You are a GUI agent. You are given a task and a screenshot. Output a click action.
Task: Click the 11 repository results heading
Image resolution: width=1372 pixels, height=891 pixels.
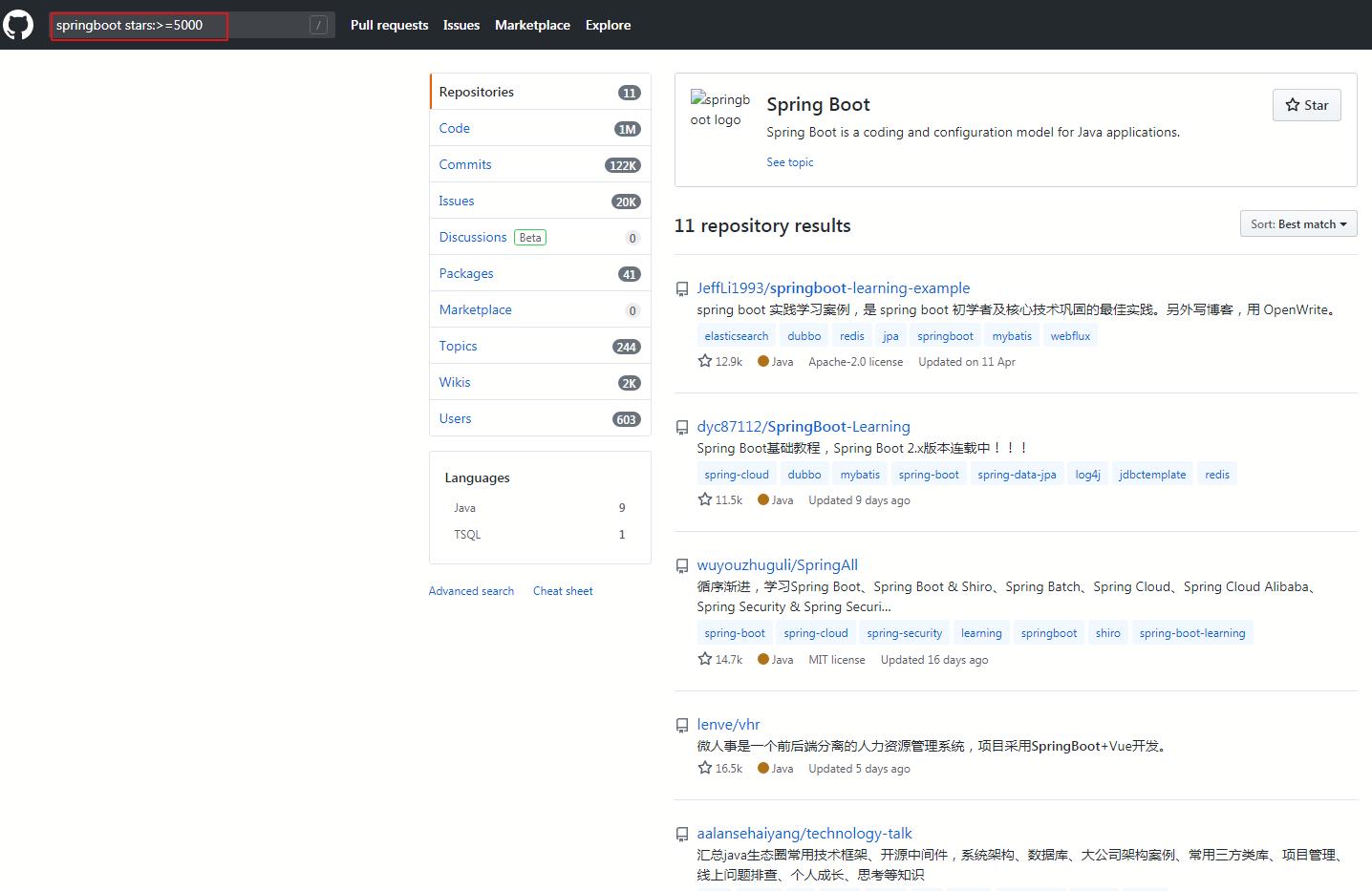point(762,225)
